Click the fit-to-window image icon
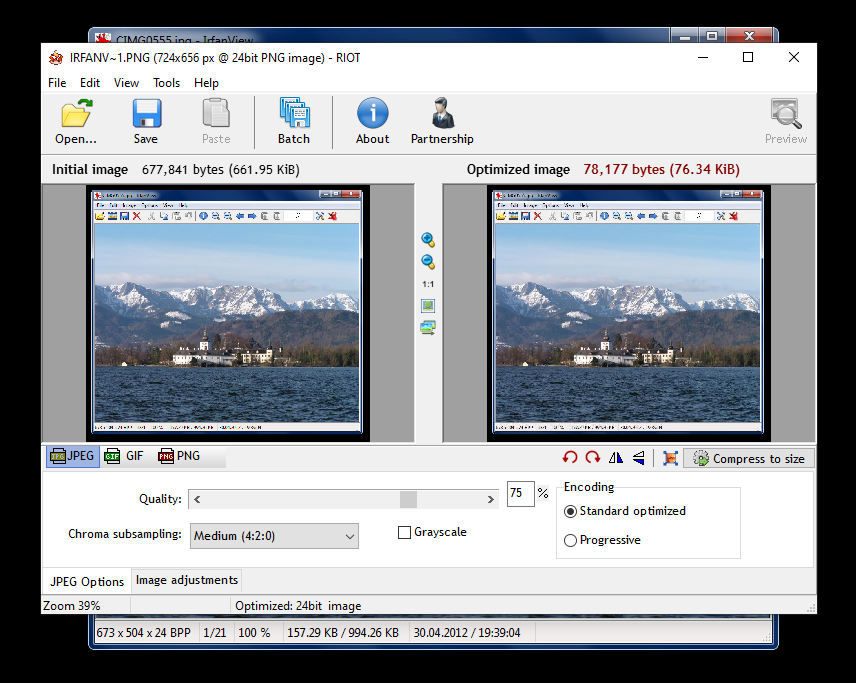This screenshot has height=683, width=856. coord(428,306)
